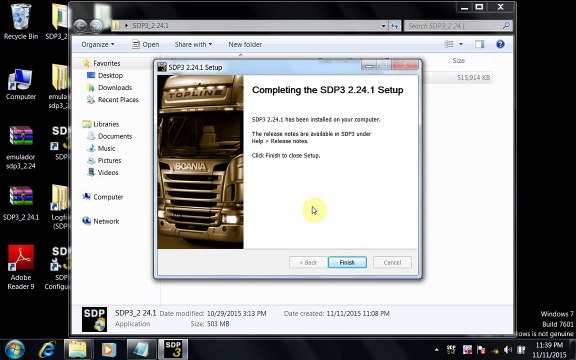Expand the view options dropdown arrow
Viewport: 576px width, 360px height.
[x=461, y=44]
